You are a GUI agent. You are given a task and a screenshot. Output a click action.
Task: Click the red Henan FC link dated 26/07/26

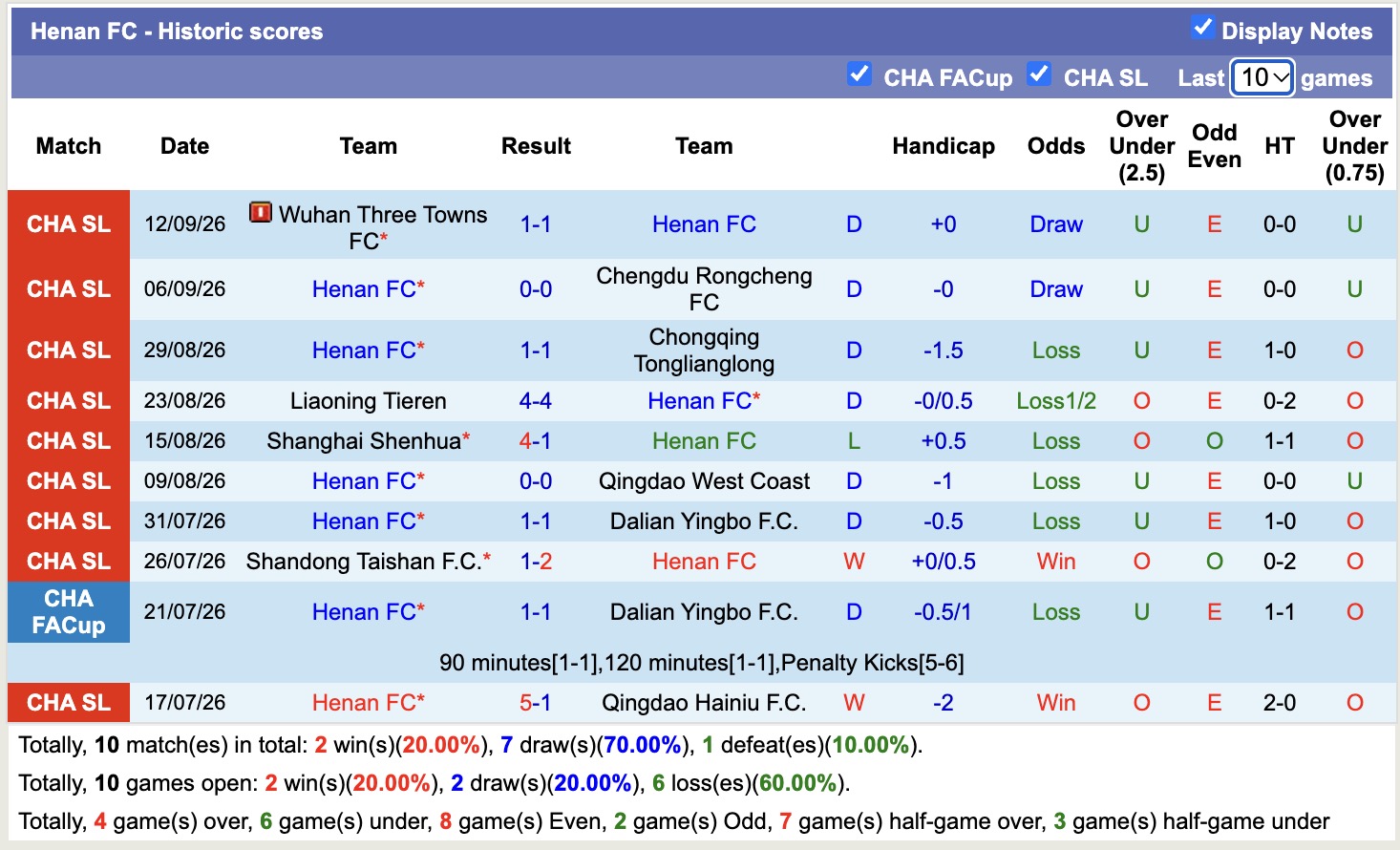[x=704, y=562]
